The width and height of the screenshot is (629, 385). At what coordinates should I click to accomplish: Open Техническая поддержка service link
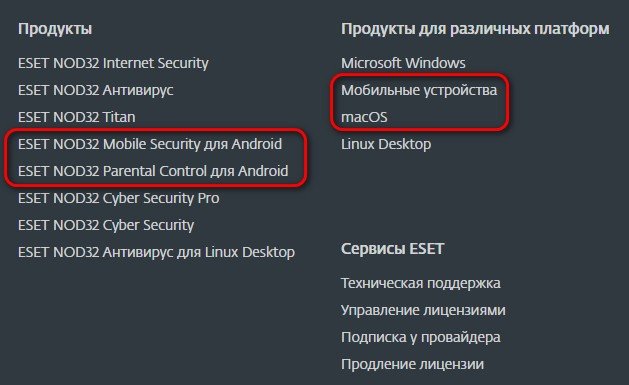coord(421,284)
